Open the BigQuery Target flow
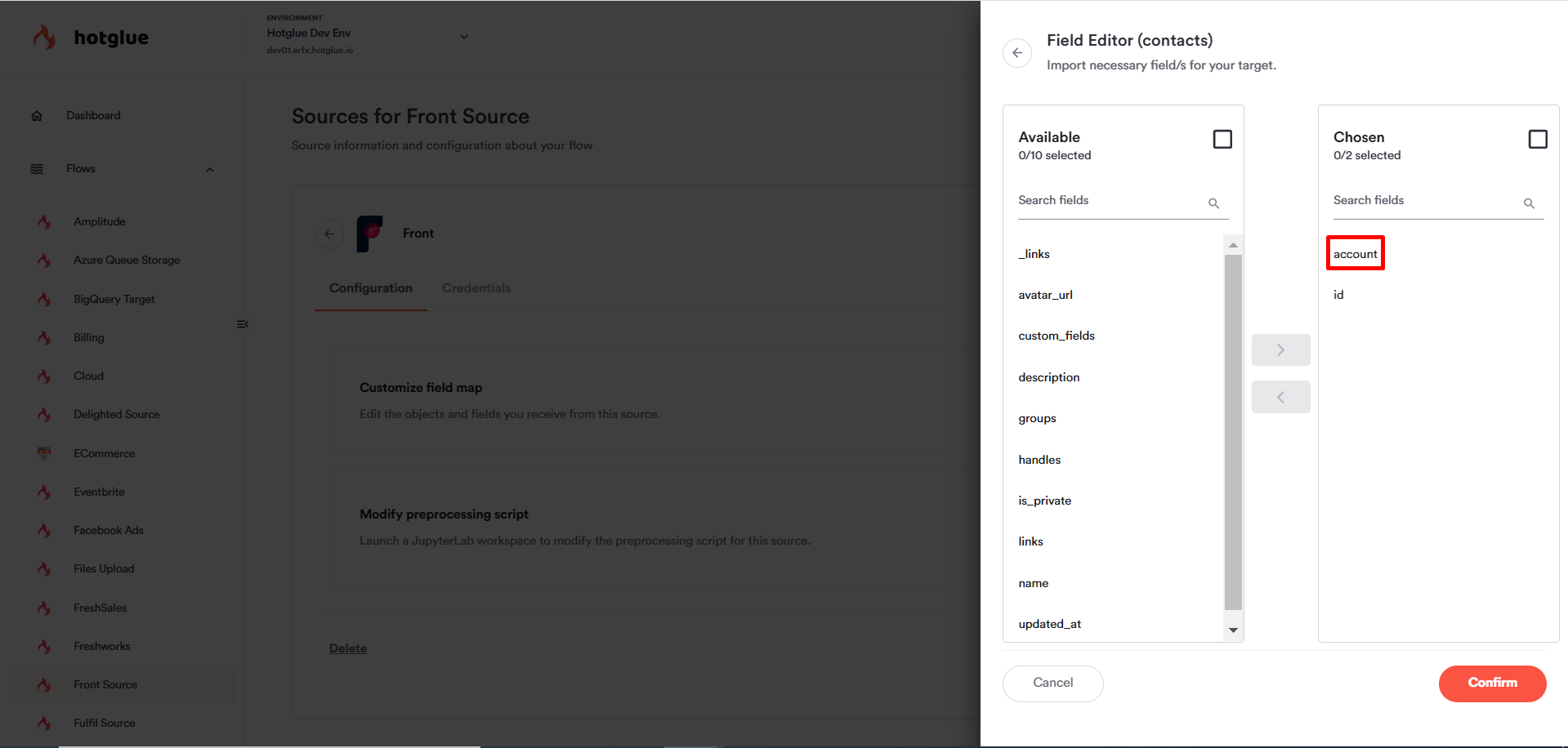 [114, 300]
